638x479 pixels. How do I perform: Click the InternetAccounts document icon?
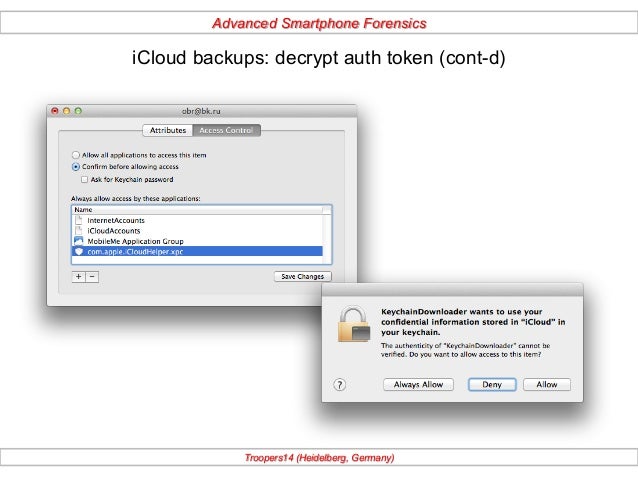point(79,220)
